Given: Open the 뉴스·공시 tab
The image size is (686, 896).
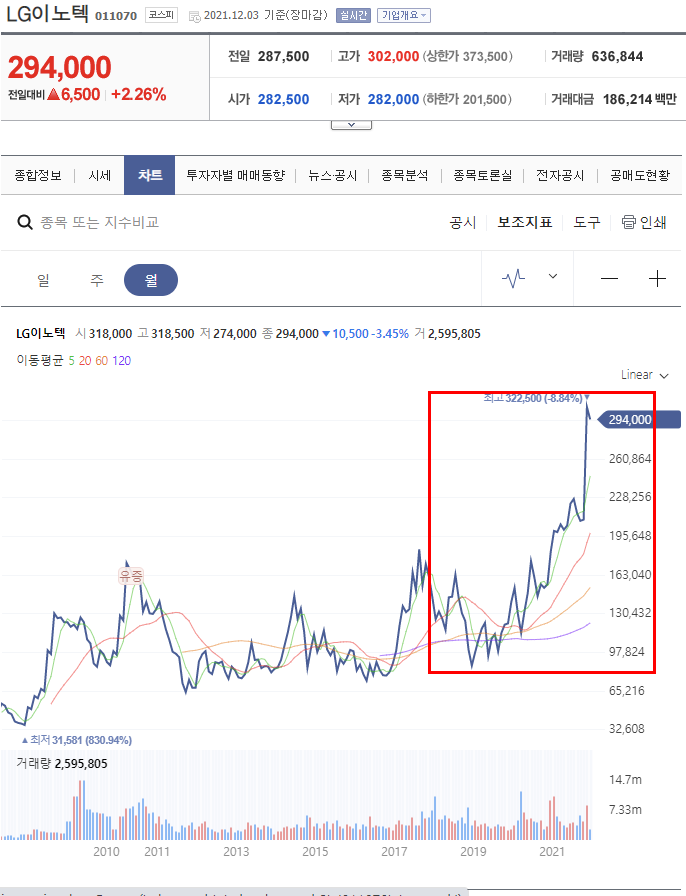Looking at the screenshot, I should coord(332,175).
